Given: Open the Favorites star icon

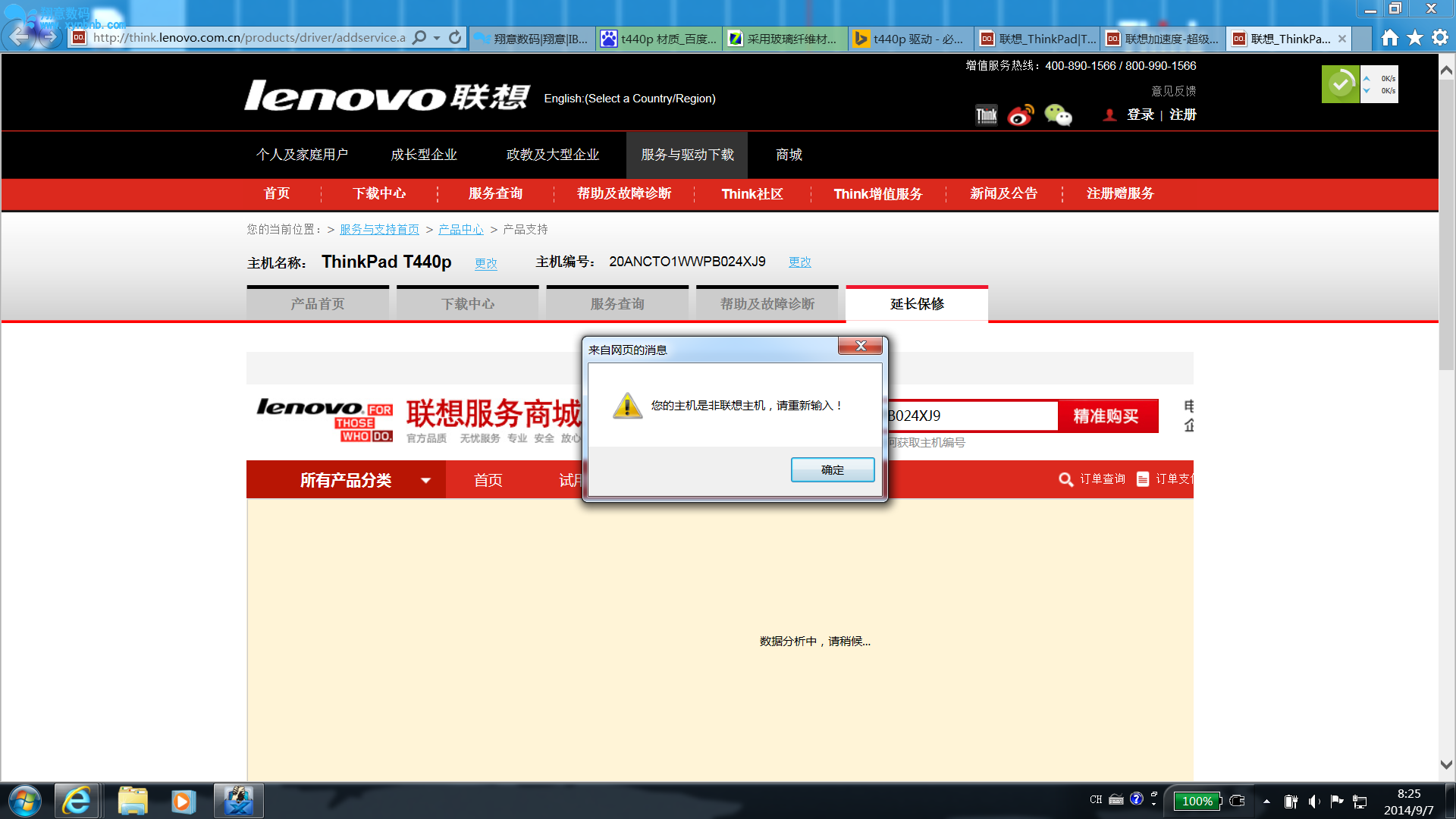Looking at the screenshot, I should pyautogui.click(x=1414, y=38).
